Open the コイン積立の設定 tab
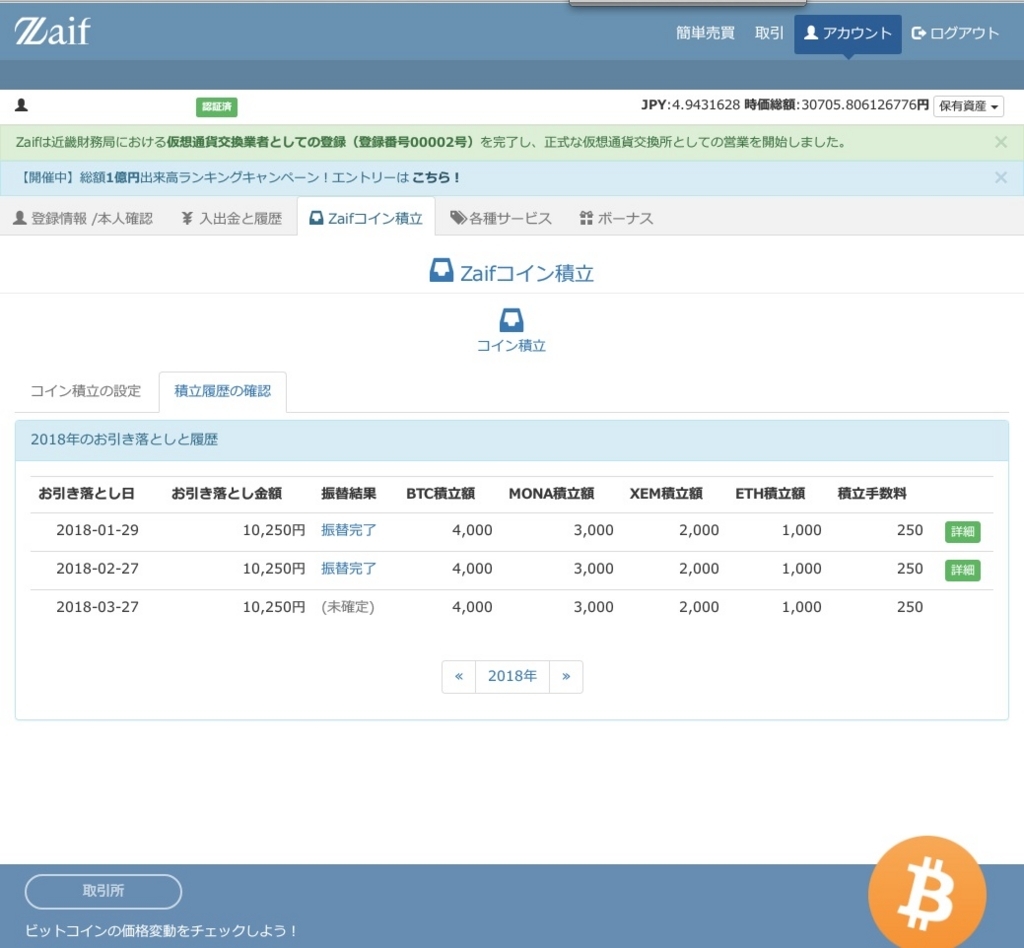1024x948 pixels. click(x=86, y=391)
